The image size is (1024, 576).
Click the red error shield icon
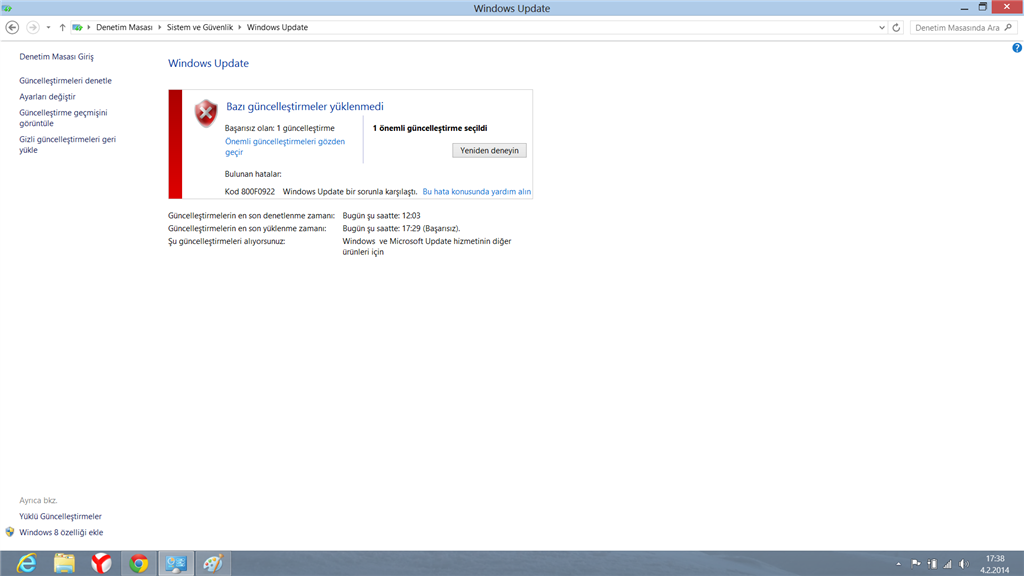click(206, 114)
